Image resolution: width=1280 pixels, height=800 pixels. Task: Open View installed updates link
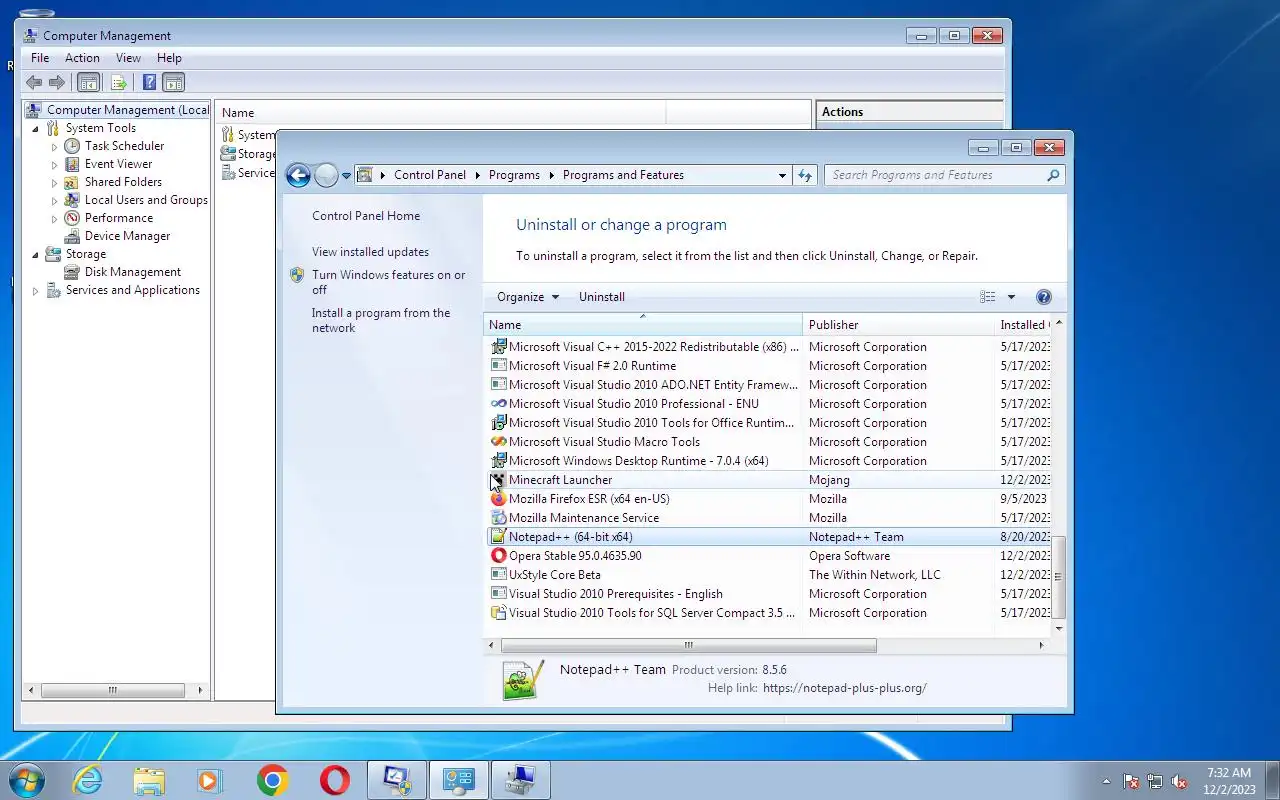click(370, 252)
